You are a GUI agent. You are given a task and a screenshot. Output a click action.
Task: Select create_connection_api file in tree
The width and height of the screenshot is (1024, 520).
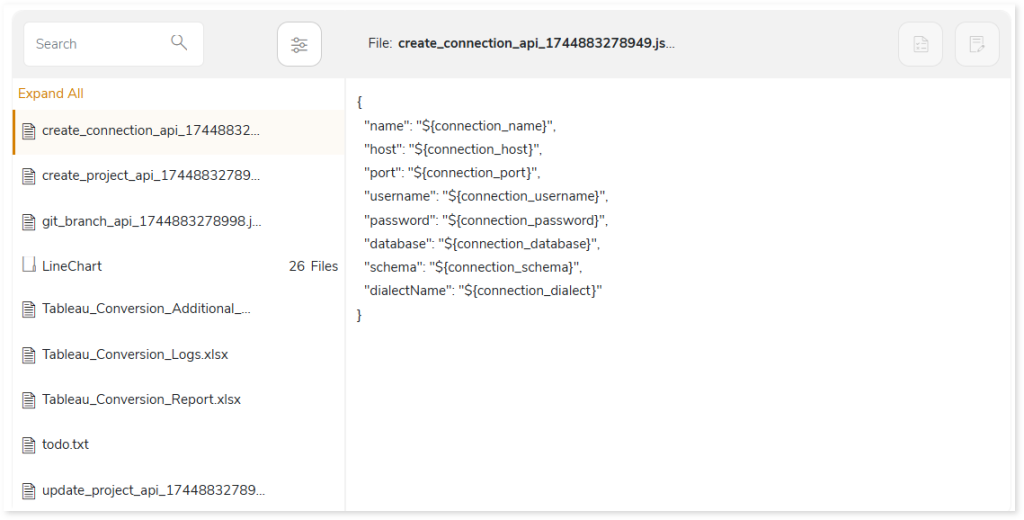(x=179, y=131)
